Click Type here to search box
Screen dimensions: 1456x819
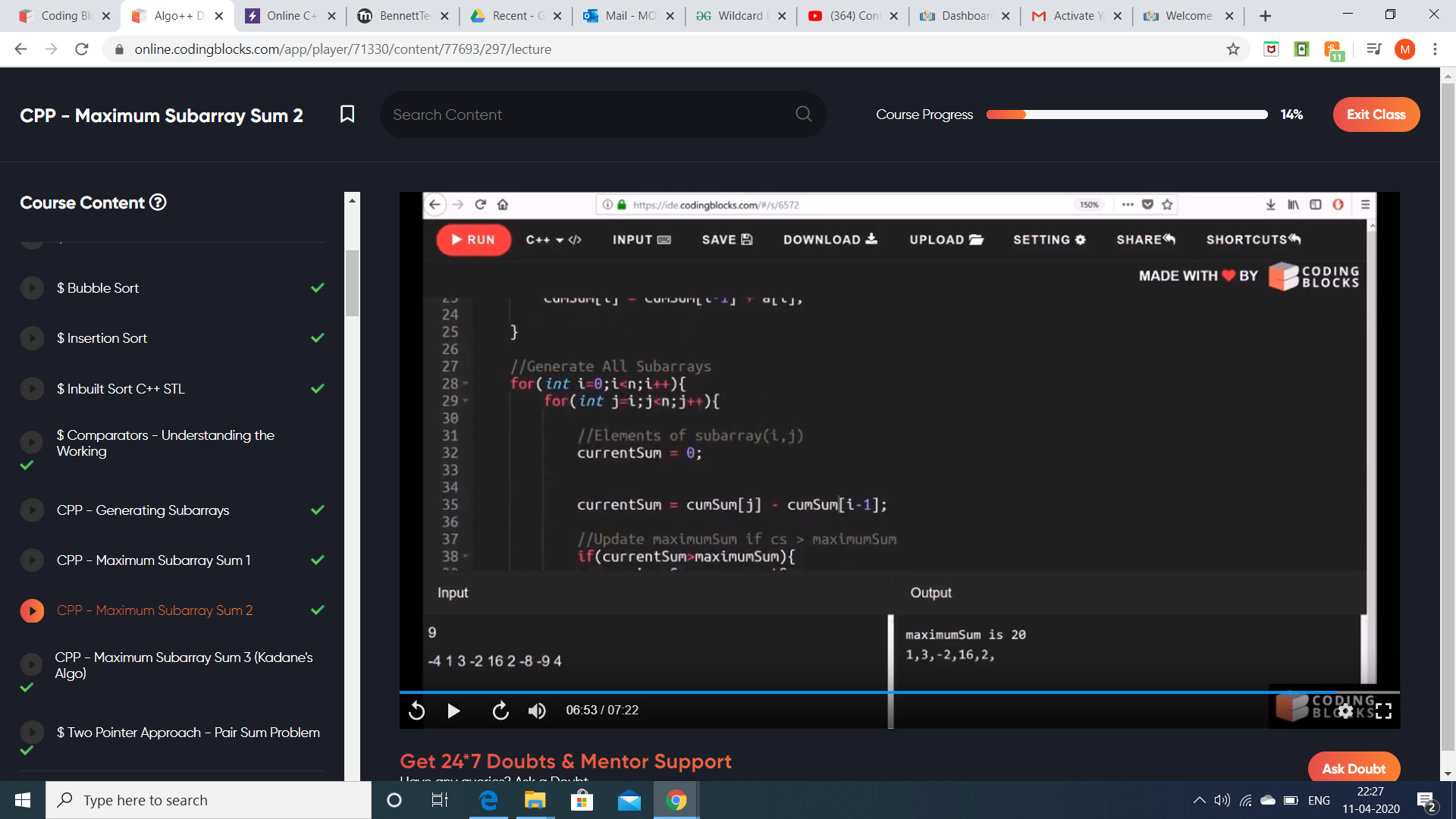coord(209,800)
